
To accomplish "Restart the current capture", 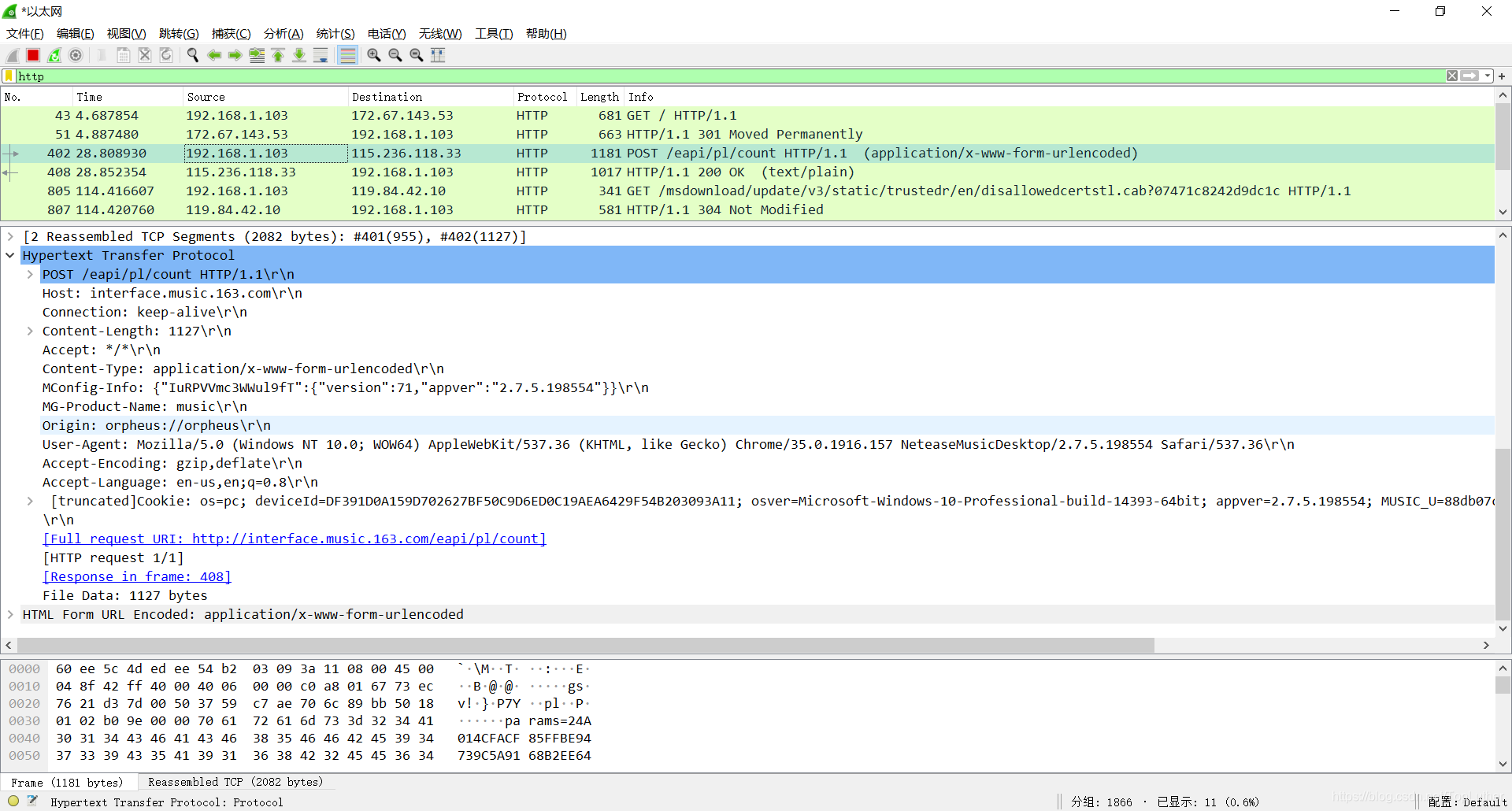I will point(54,55).
